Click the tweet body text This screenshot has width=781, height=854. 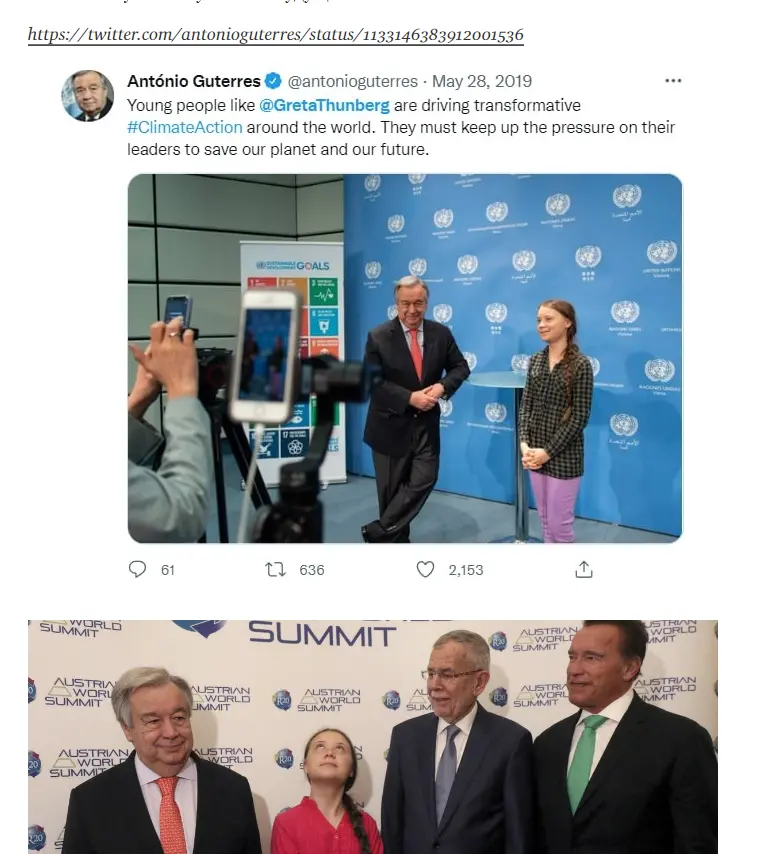[401, 127]
